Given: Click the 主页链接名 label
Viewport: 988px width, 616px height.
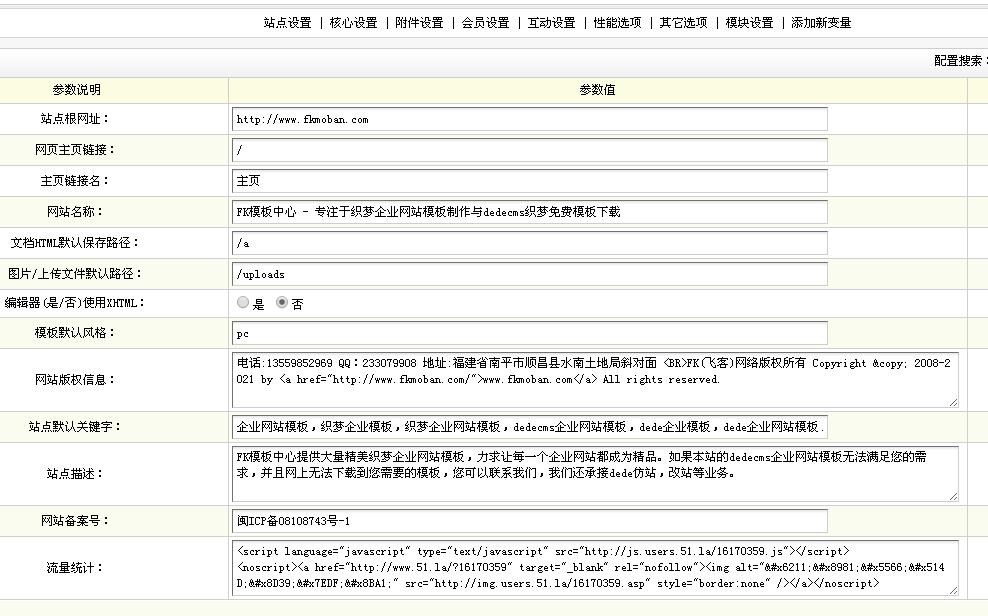Looking at the screenshot, I should point(74,181).
